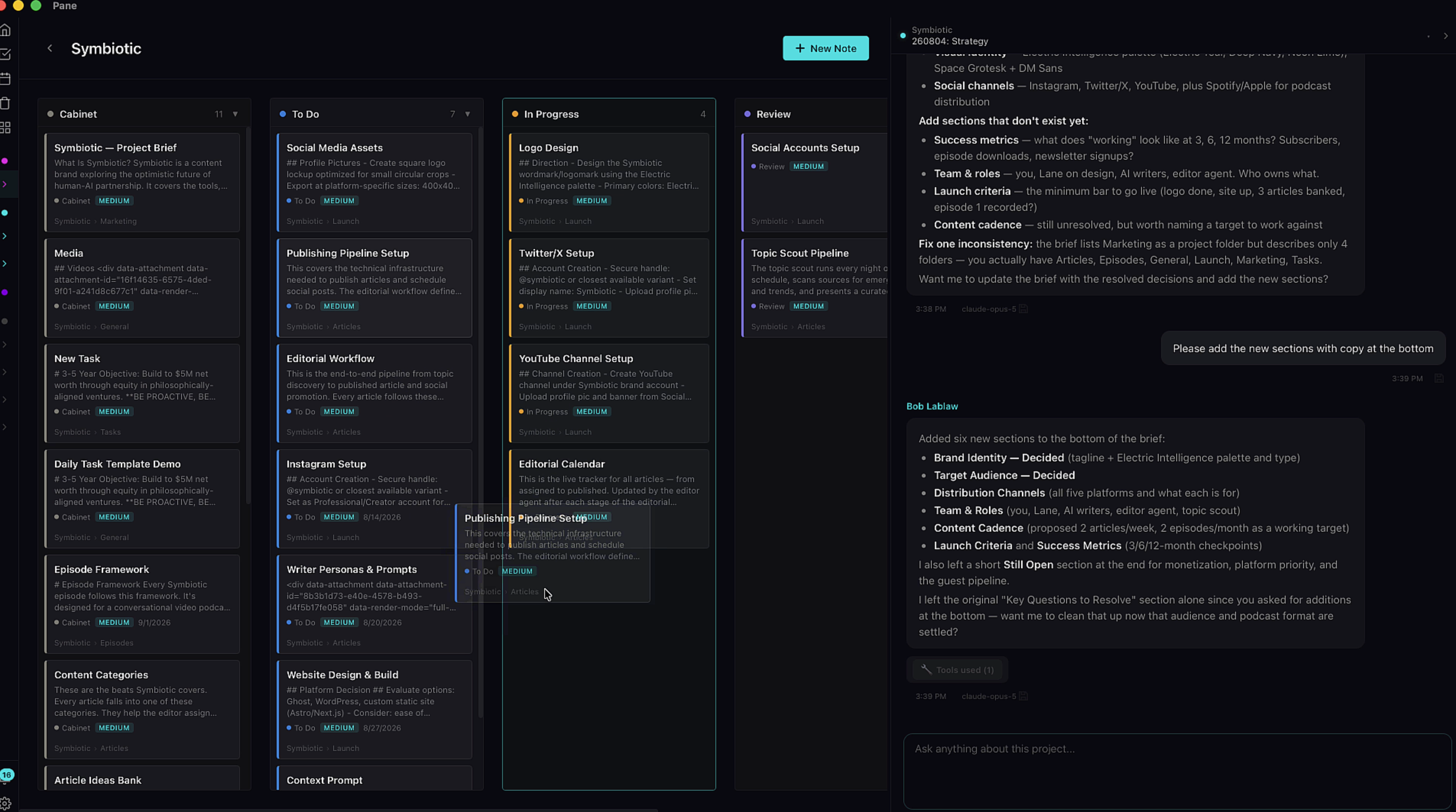Open the Twitter/X Setup card

[x=609, y=288]
